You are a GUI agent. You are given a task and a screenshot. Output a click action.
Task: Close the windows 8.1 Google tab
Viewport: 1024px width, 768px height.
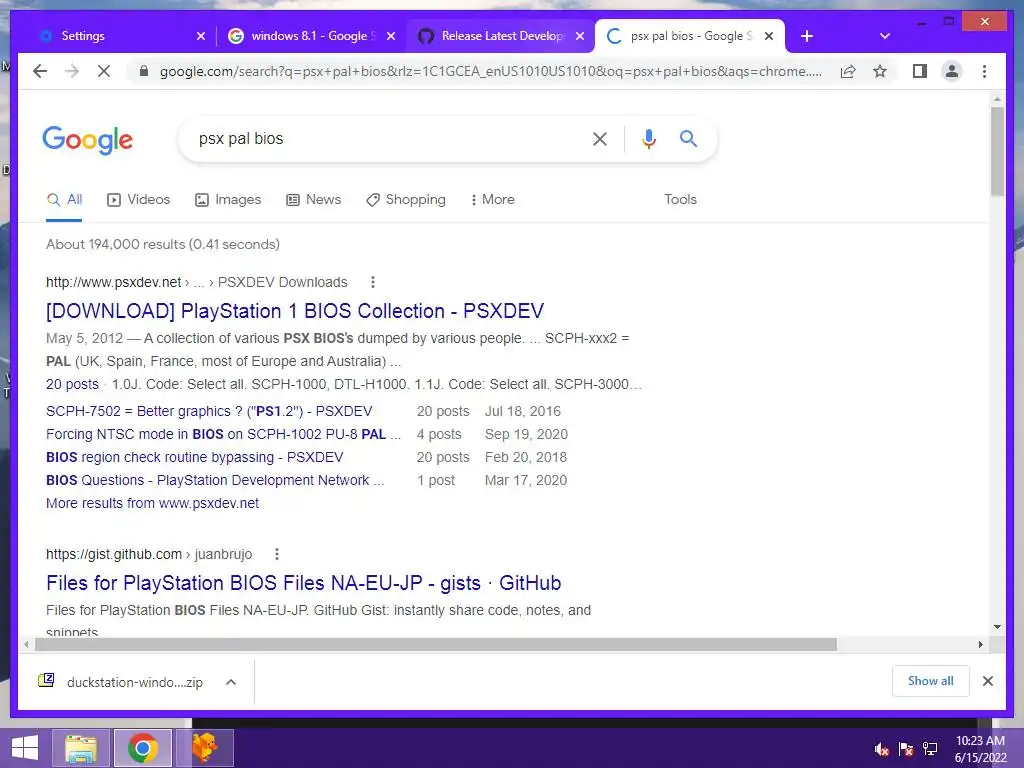click(x=391, y=36)
